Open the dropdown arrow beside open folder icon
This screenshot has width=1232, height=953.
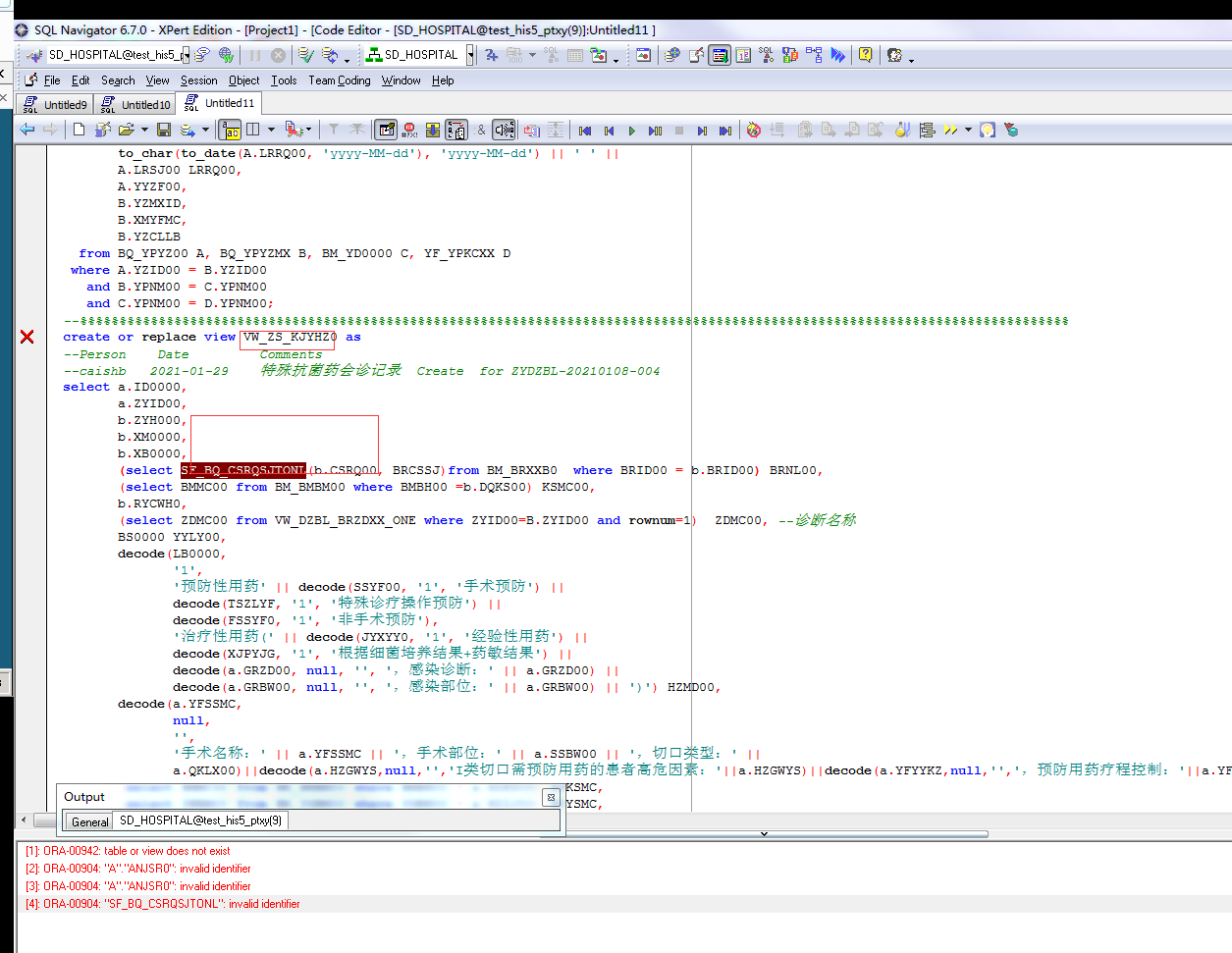click(144, 130)
